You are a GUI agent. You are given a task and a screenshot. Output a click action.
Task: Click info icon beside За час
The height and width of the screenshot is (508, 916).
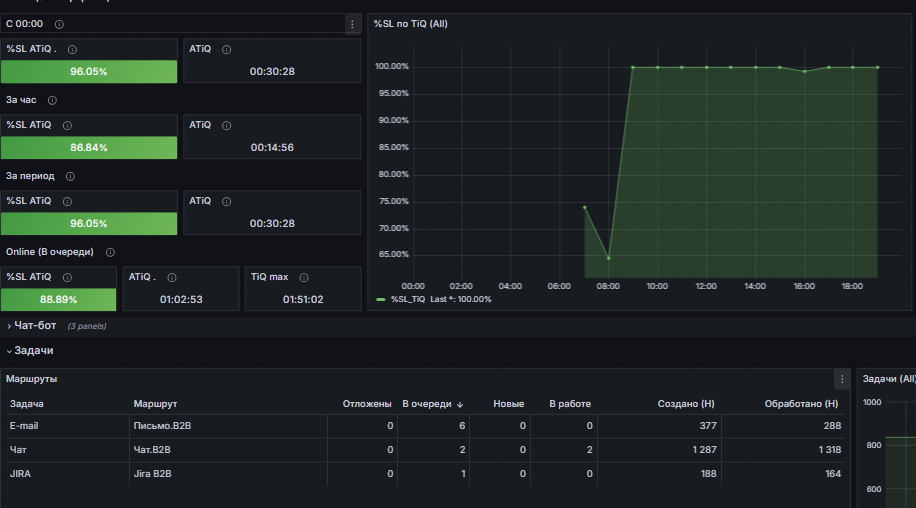click(x=52, y=100)
